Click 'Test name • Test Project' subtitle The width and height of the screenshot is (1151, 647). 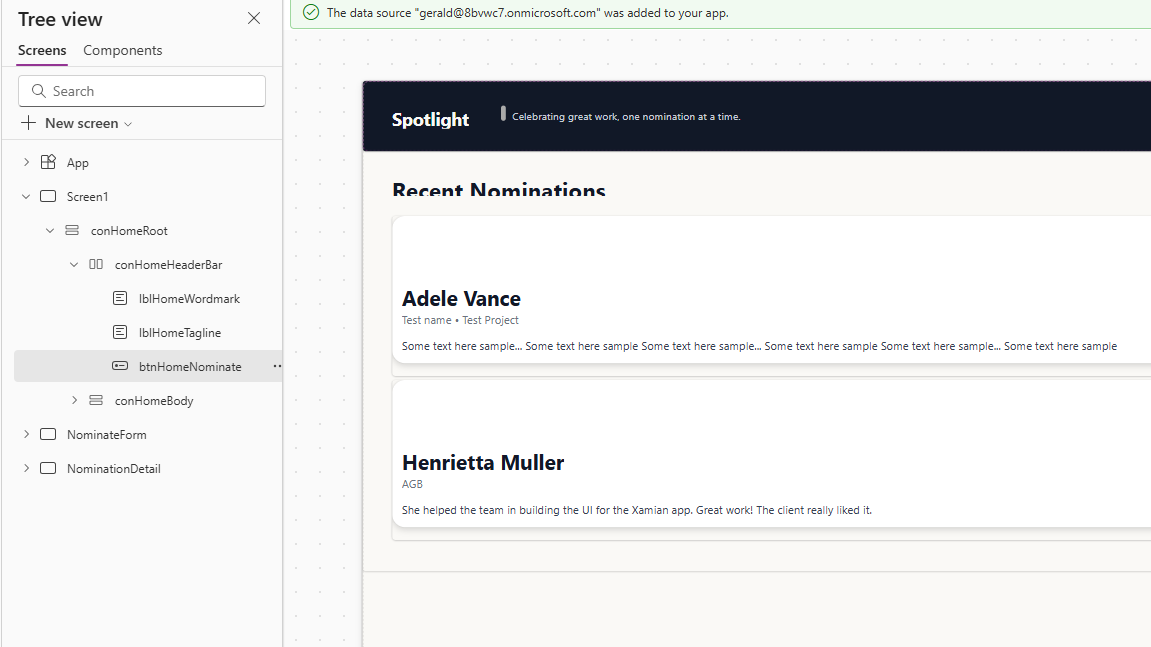(460, 320)
